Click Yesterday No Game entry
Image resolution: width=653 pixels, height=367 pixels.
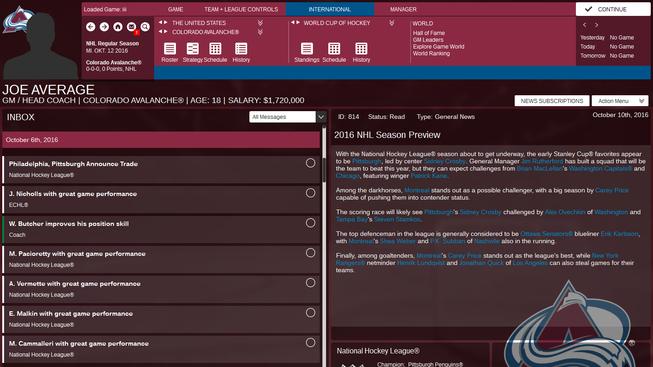pyautogui.click(x=607, y=37)
